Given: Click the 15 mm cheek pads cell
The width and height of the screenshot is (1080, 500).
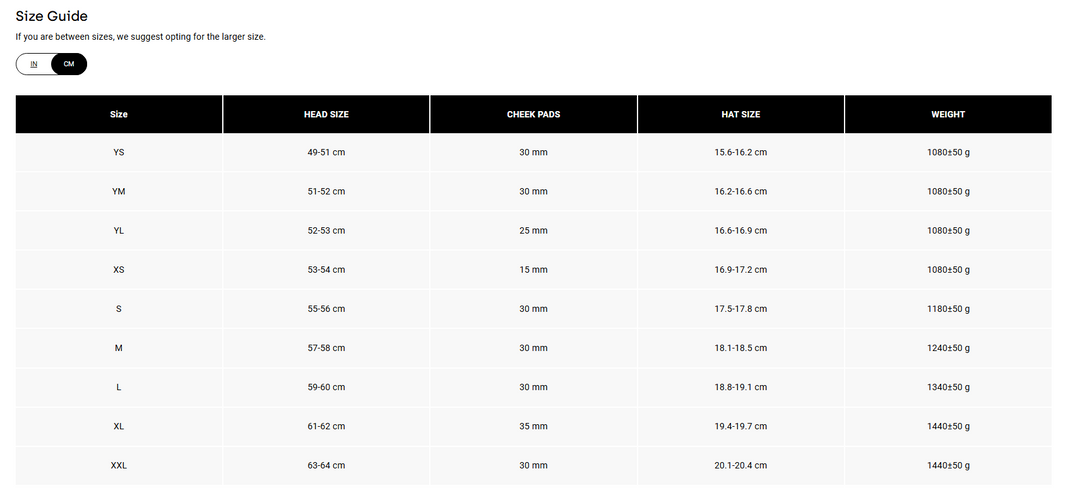Looking at the screenshot, I should (533, 270).
